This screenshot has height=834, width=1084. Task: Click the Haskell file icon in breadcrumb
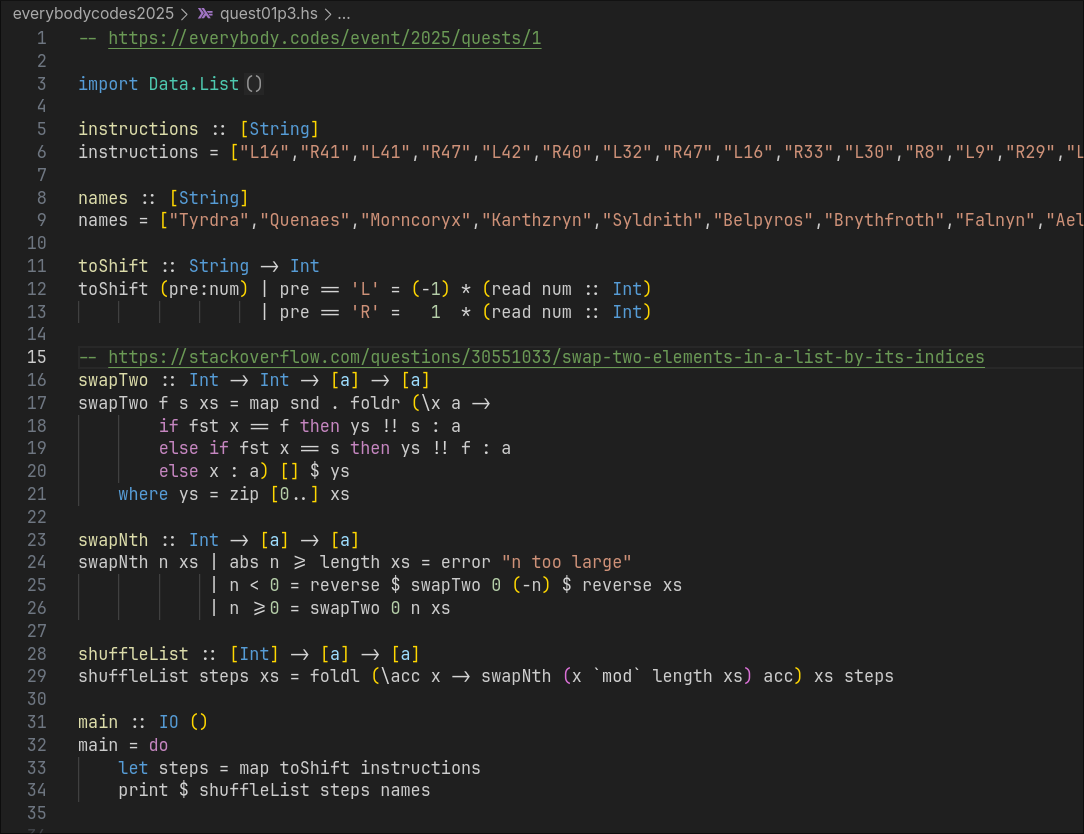pyautogui.click(x=205, y=14)
